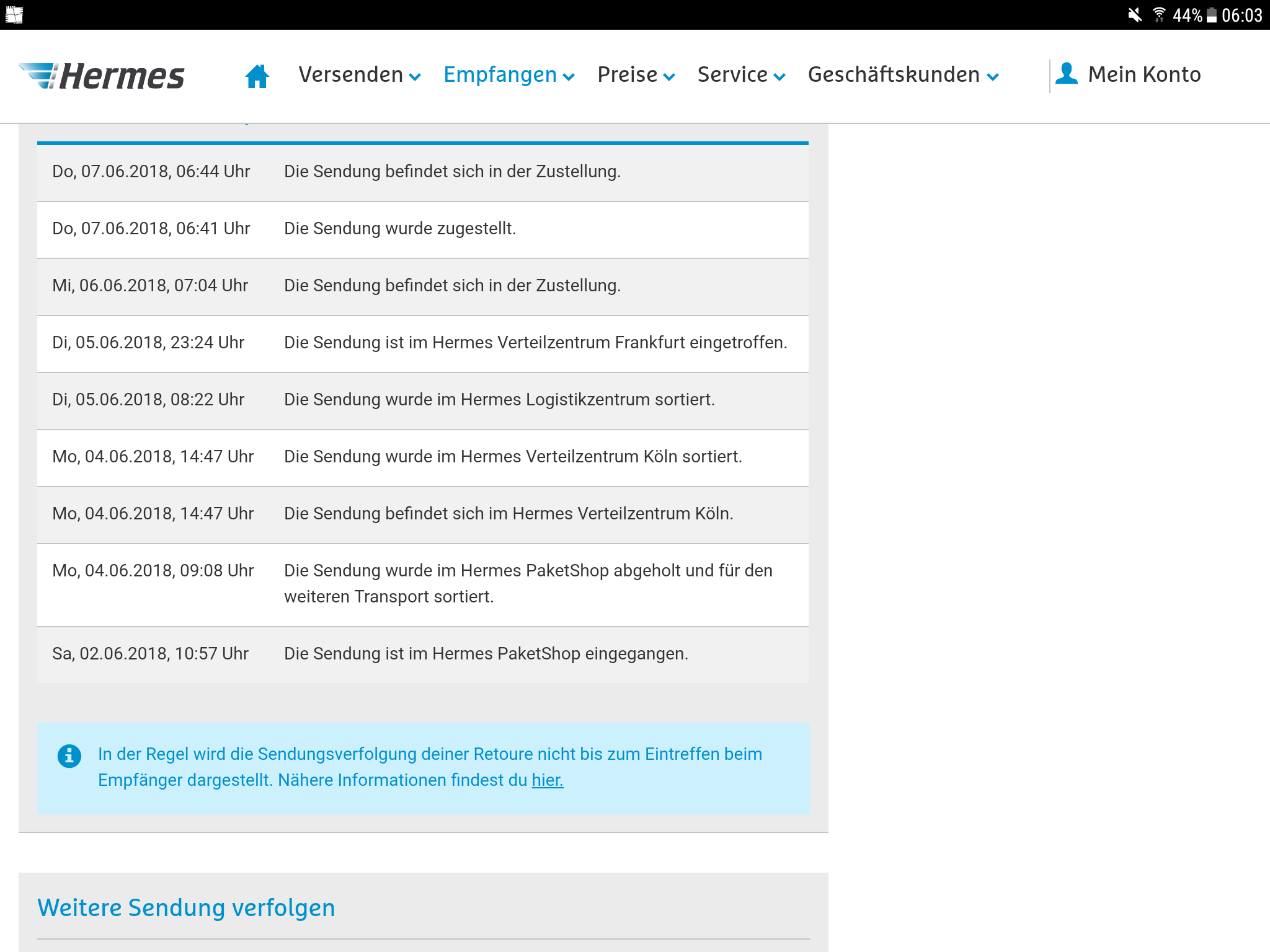The width and height of the screenshot is (1270, 952).
Task: Expand the Empfangen dropdown chevron
Action: [569, 77]
